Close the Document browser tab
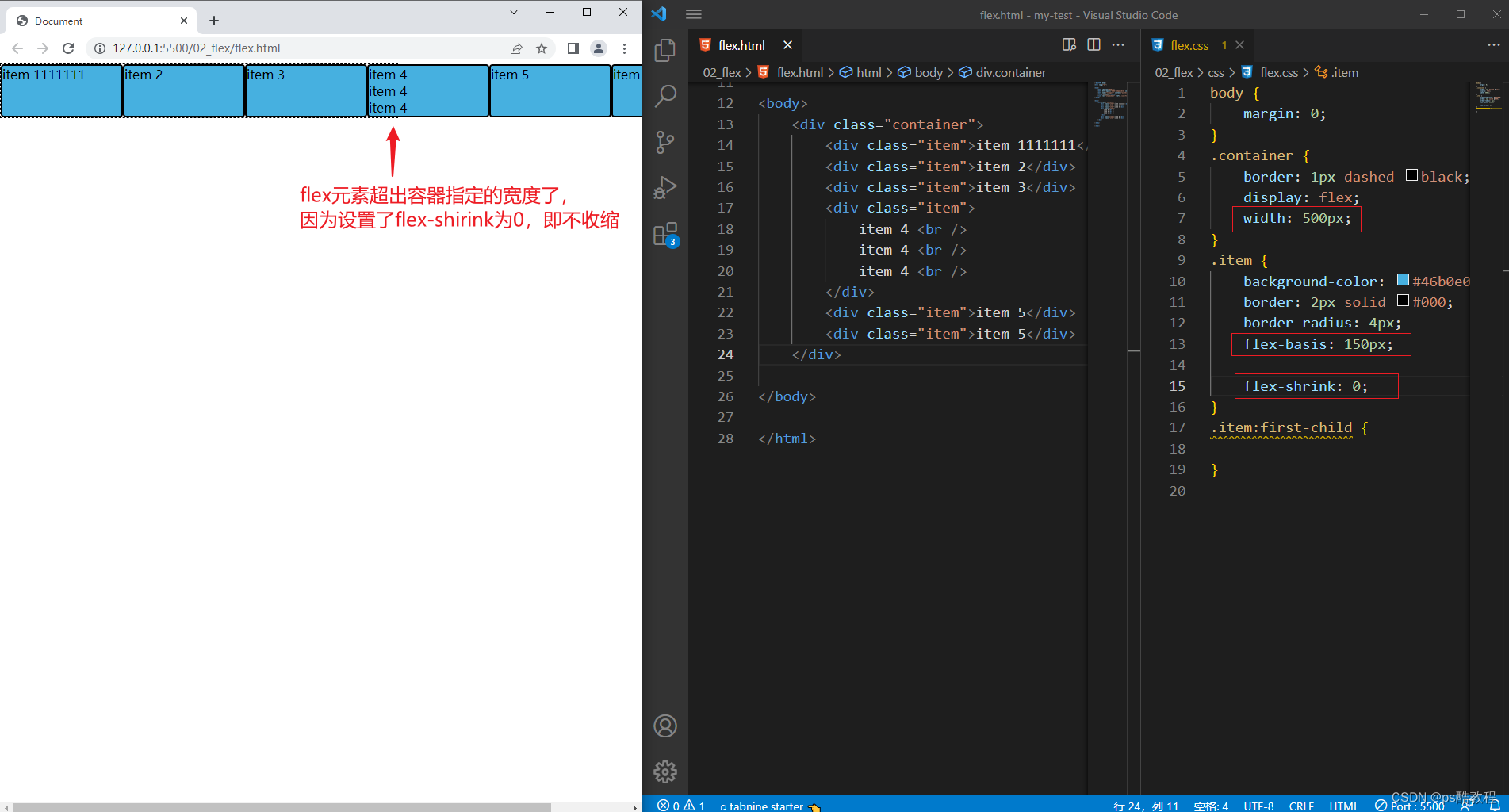 pos(184,21)
